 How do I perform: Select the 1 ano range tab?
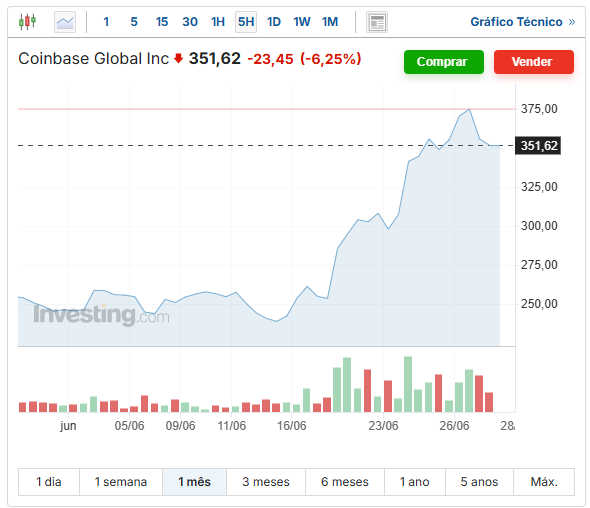point(415,482)
